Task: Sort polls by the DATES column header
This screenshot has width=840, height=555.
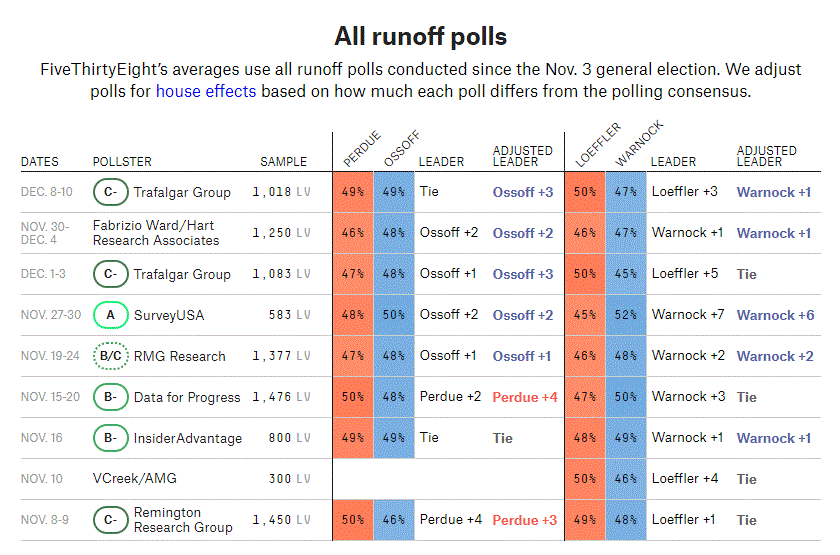Action: [x=40, y=162]
